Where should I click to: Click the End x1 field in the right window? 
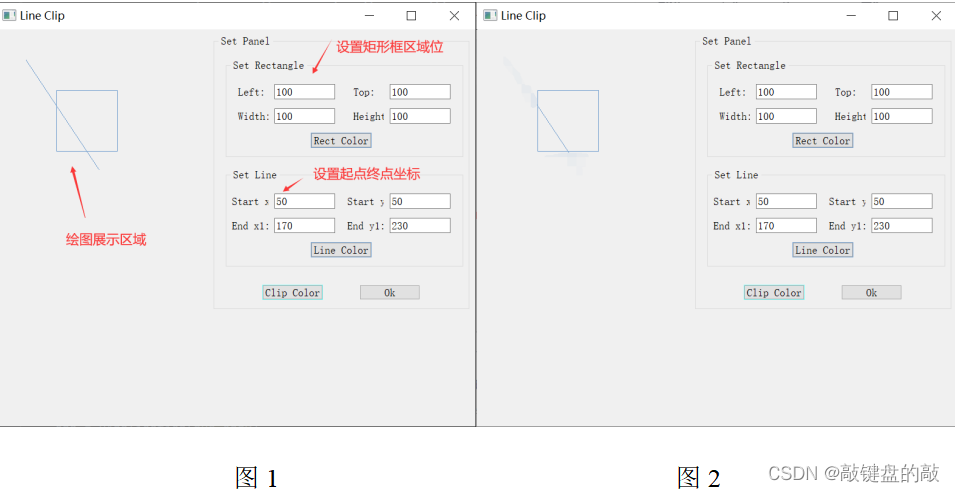click(786, 226)
